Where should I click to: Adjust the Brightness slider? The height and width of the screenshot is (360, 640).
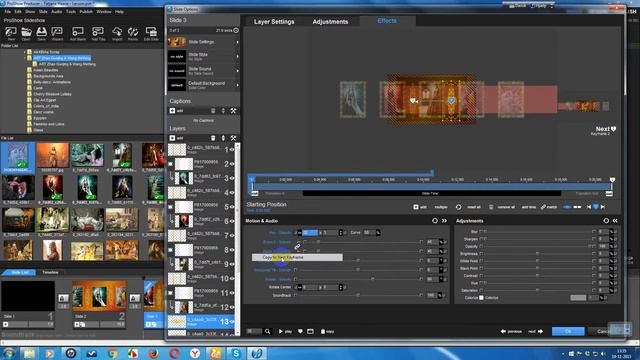539,254
